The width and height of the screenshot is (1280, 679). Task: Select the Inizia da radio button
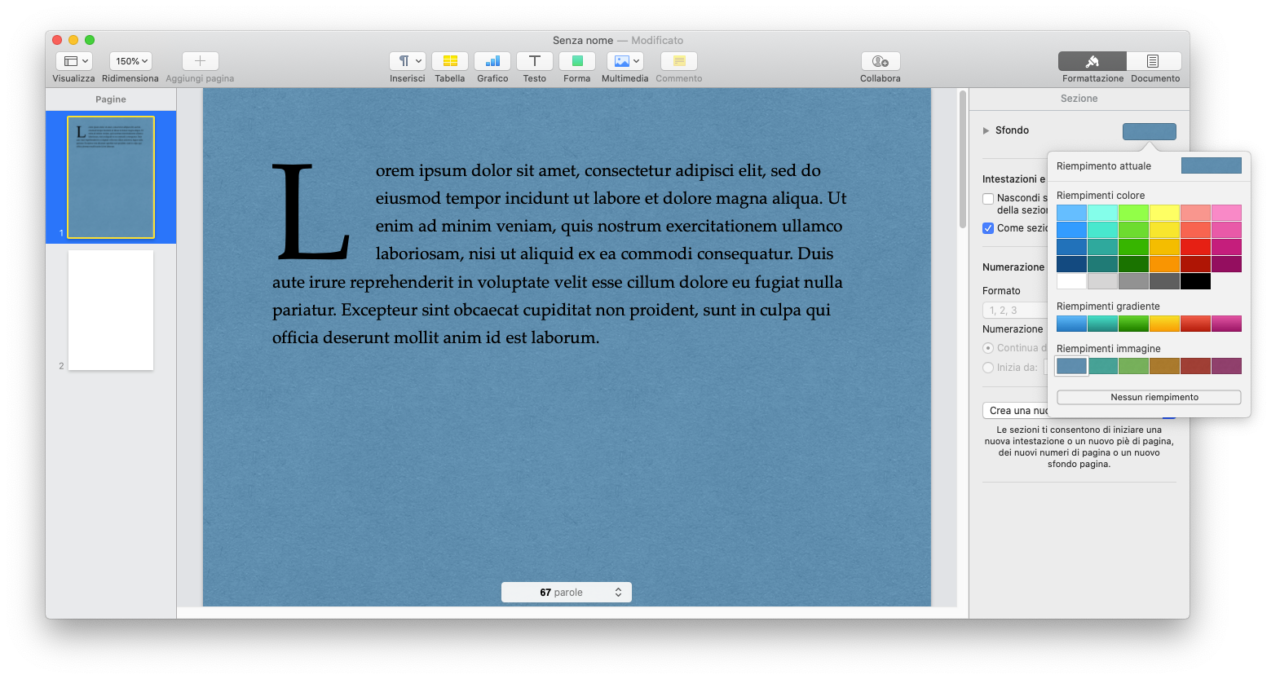point(988,367)
